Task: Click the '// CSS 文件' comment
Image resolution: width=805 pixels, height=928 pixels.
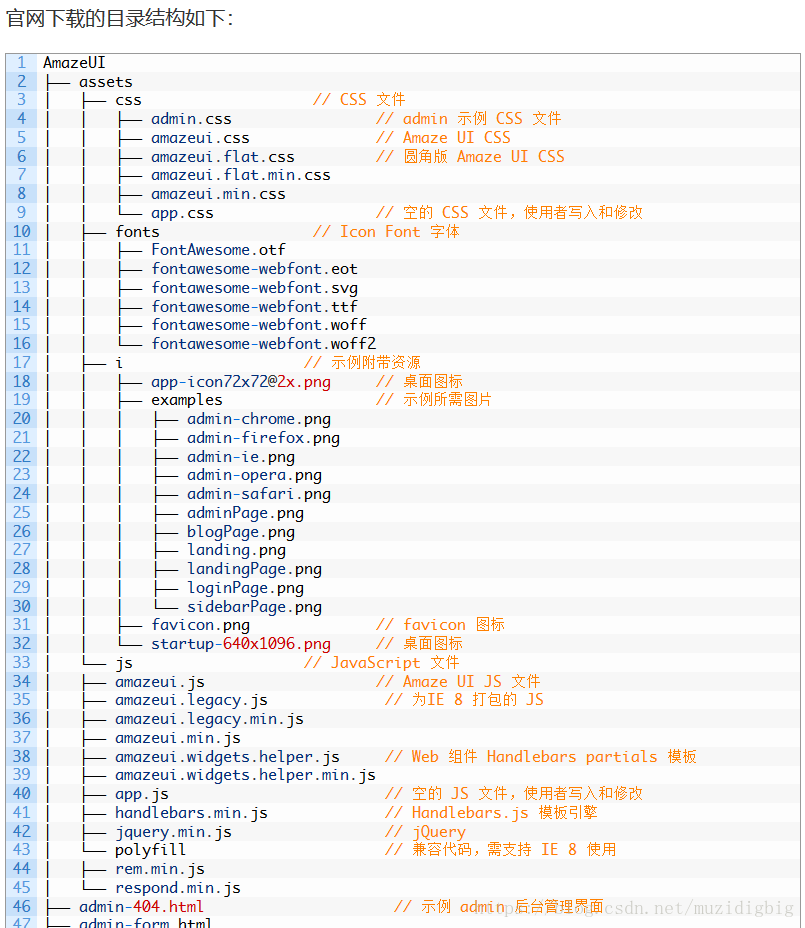Action: point(359,99)
